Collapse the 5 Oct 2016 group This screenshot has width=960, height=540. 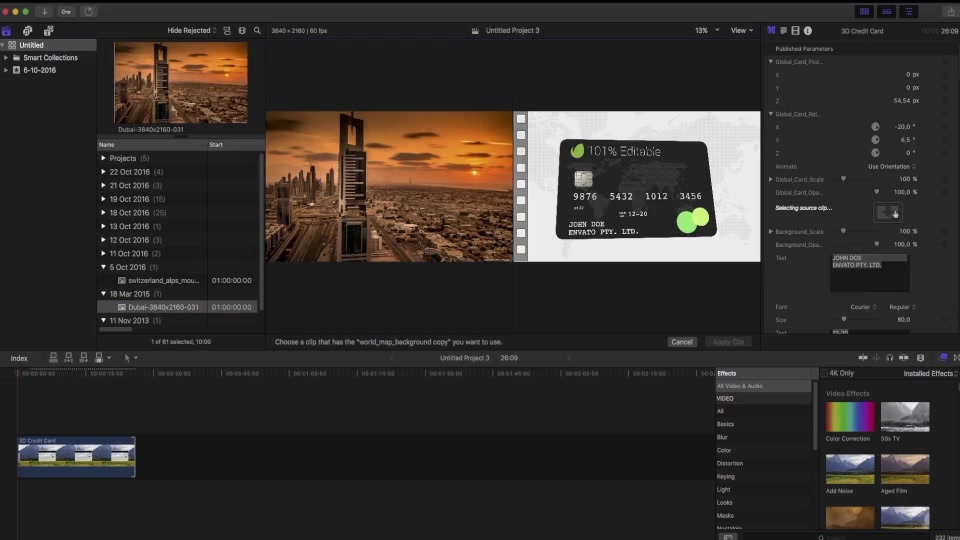tap(103, 267)
